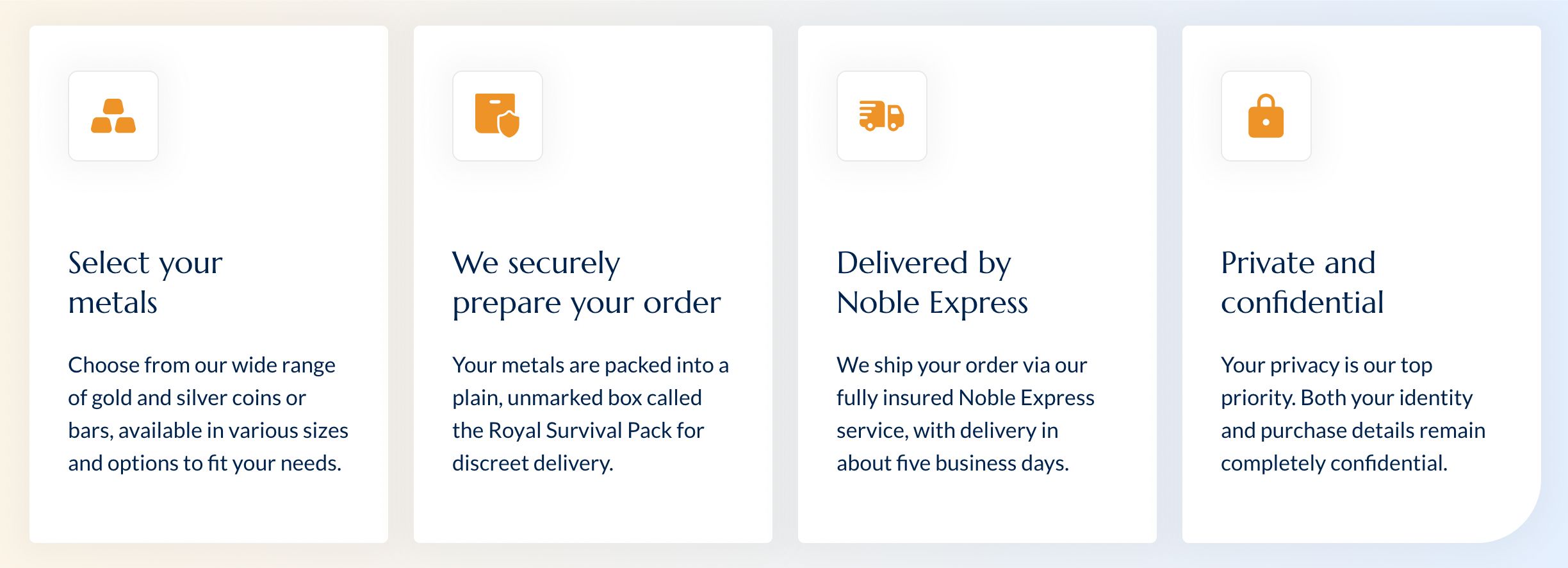This screenshot has height=568, width=1568.
Task: Click the Noble Express shipping description
Action: coord(965,413)
